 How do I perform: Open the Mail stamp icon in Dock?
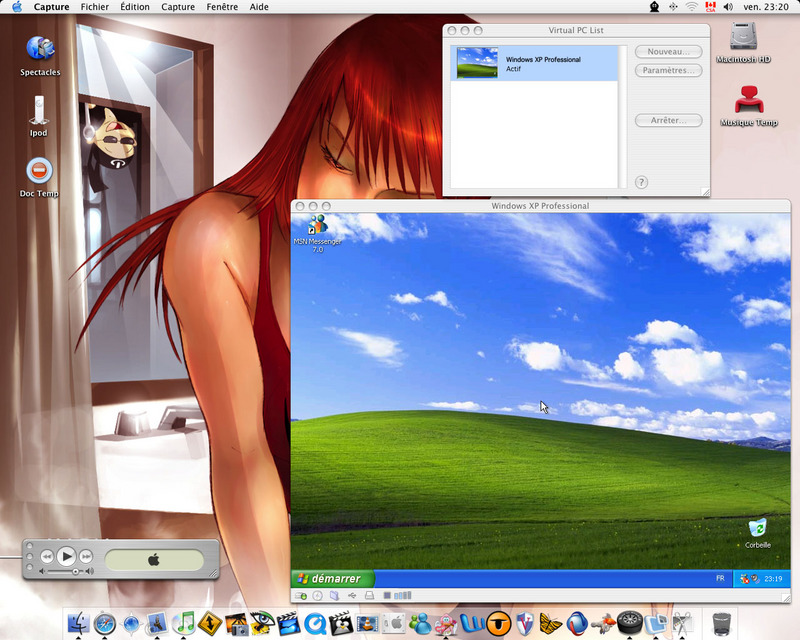[157, 623]
